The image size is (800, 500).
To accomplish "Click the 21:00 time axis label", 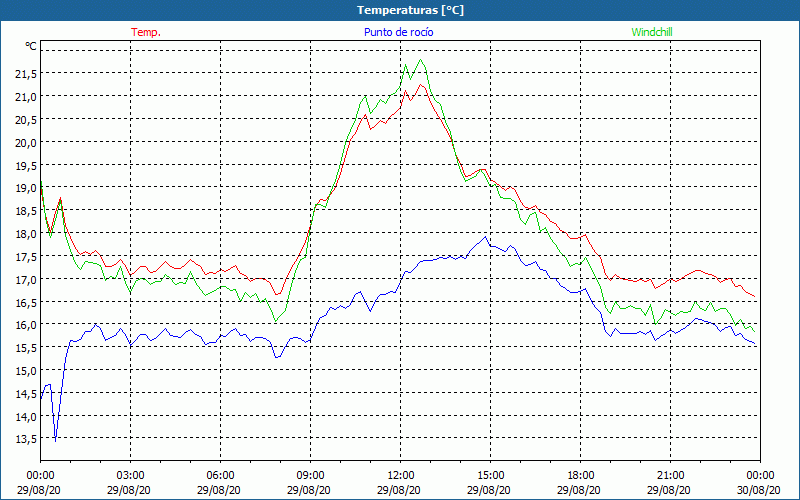I will [x=670, y=476].
